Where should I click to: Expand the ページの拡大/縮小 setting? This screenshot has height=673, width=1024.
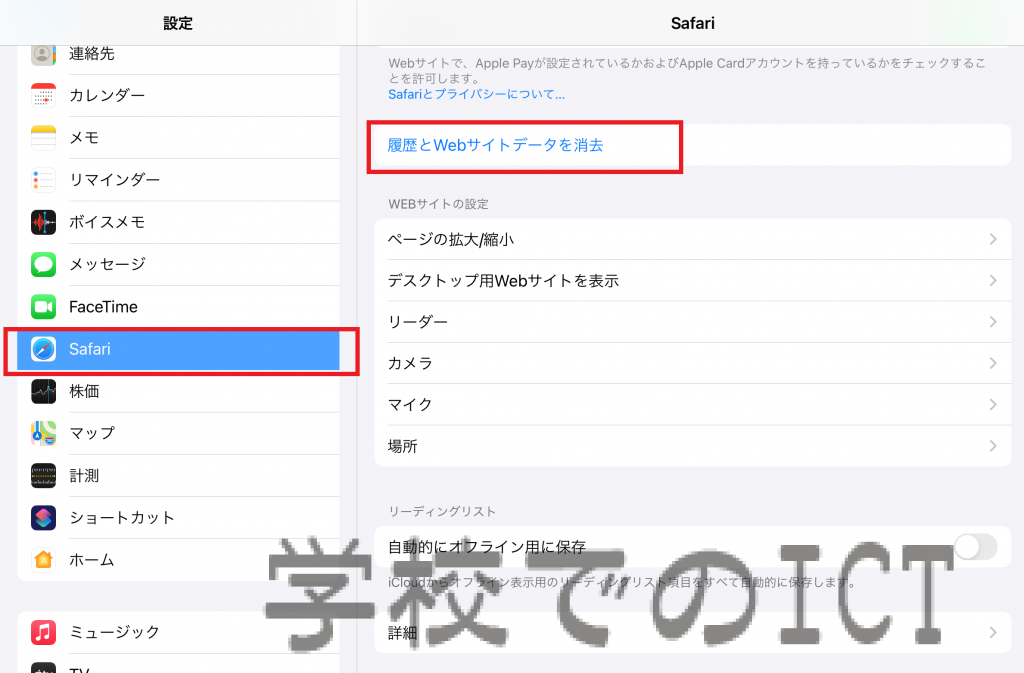tap(690, 239)
